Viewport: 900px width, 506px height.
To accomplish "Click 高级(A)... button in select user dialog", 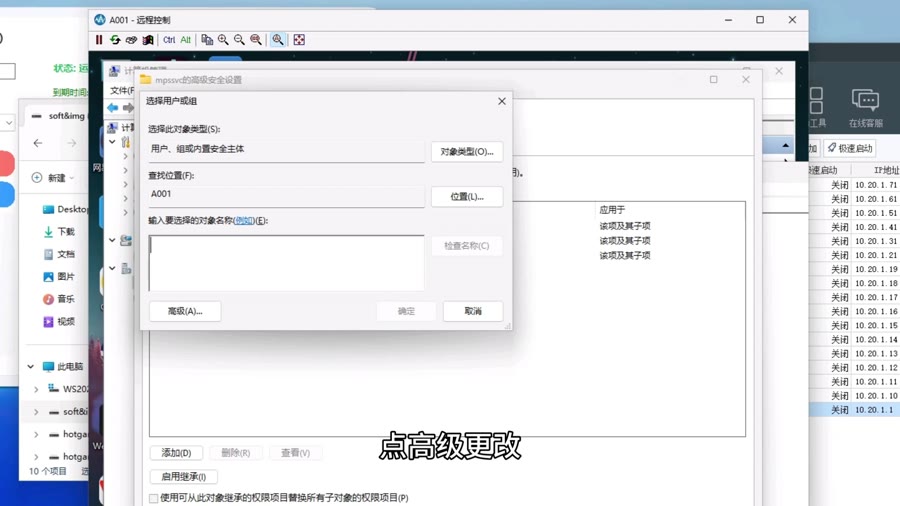I will (x=185, y=311).
